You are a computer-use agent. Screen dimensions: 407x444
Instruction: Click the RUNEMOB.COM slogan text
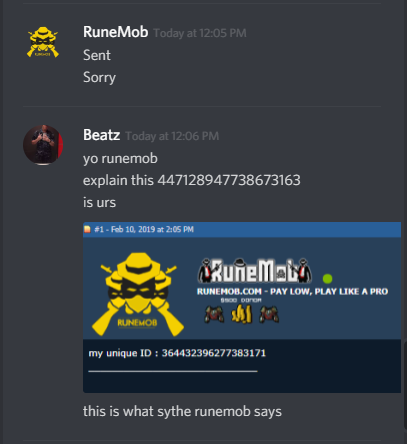coord(292,291)
